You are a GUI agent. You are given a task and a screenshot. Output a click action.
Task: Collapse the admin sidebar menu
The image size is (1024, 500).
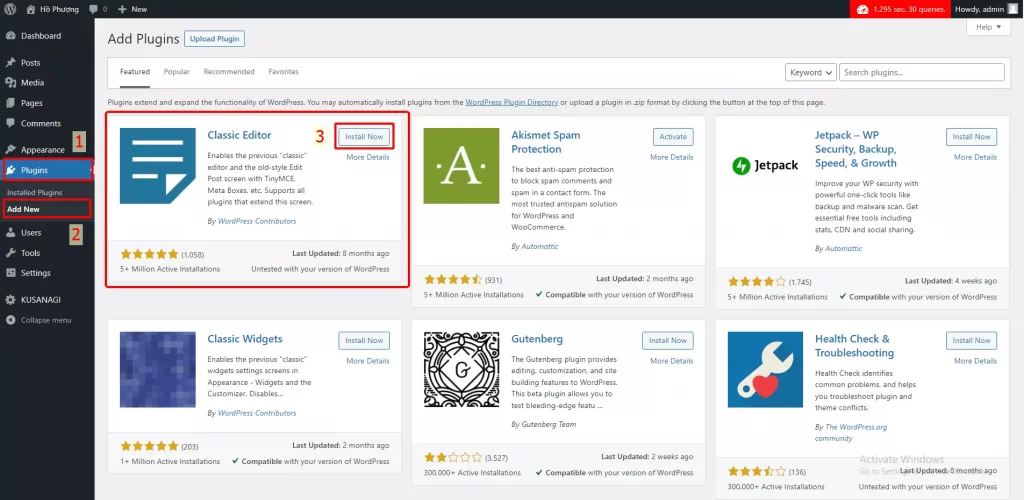(x=39, y=320)
